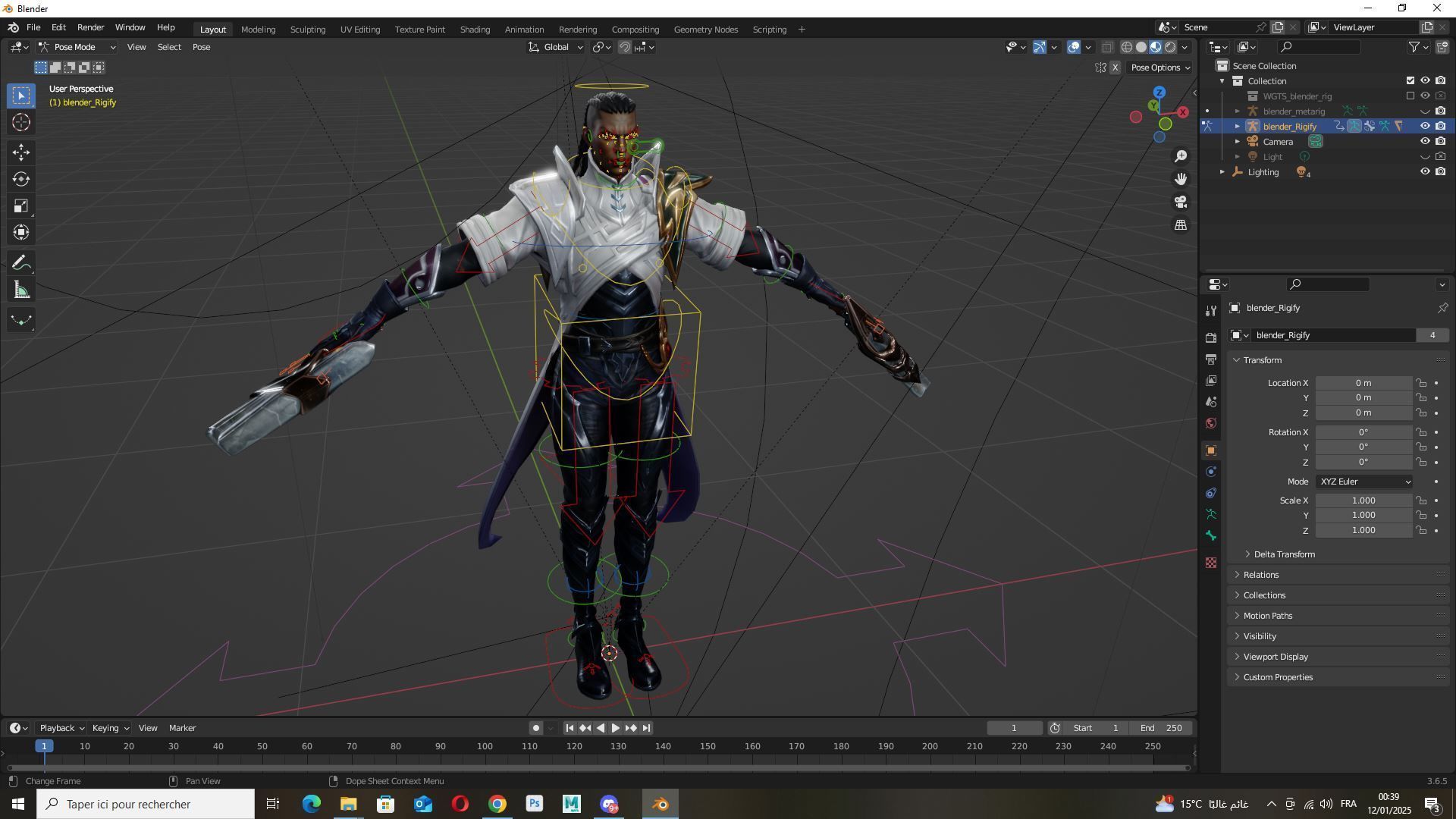Expand the Relations panel
Image resolution: width=1456 pixels, height=819 pixels.
pyautogui.click(x=1260, y=575)
